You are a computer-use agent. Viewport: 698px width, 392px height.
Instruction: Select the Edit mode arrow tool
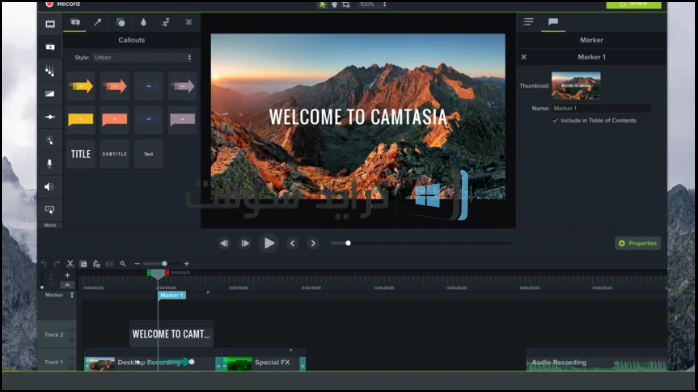click(322, 4)
